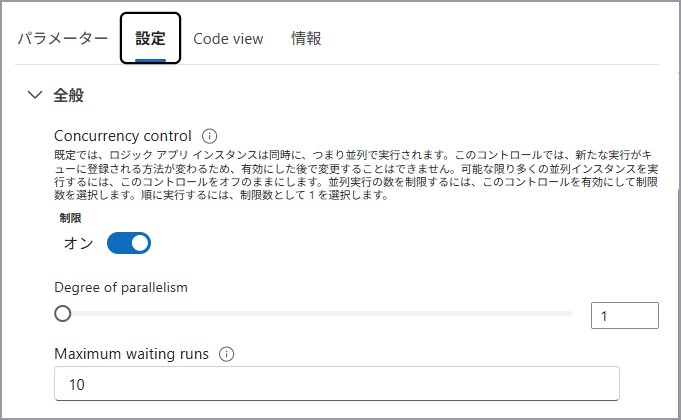
Task: Click the Concurrency control label
Action: point(122,136)
